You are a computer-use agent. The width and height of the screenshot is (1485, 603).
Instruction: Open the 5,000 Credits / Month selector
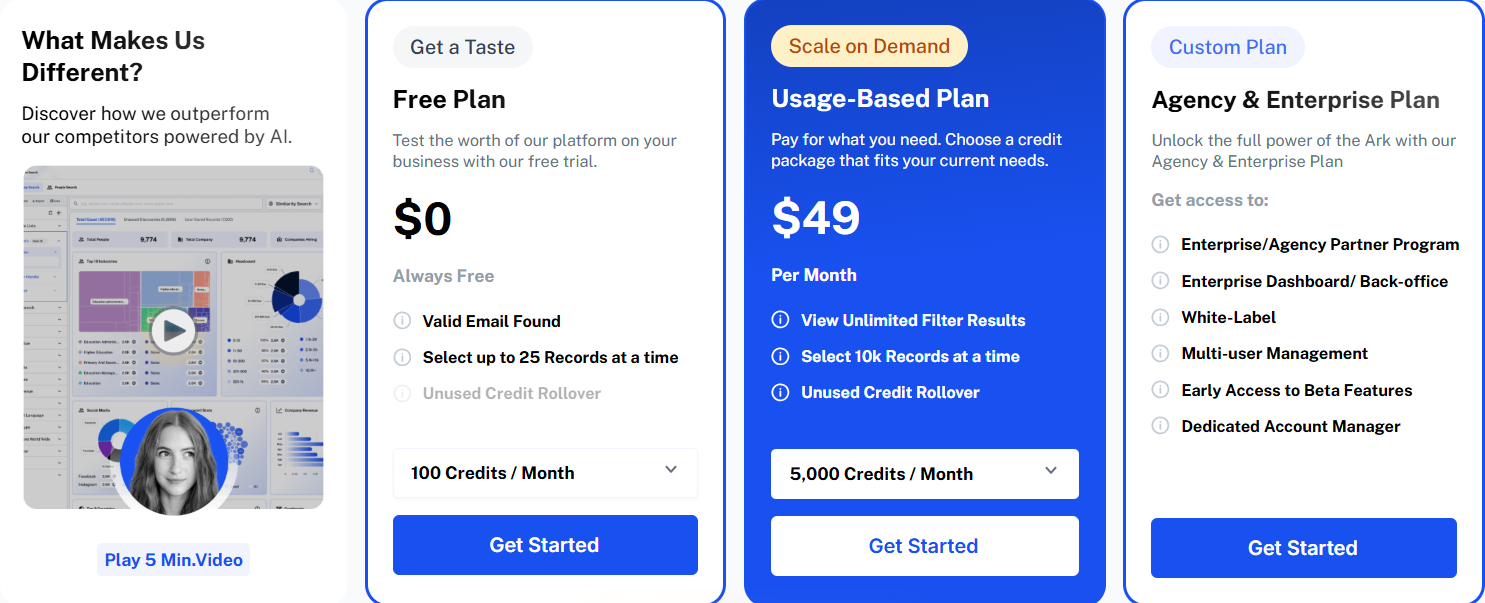tap(924, 474)
